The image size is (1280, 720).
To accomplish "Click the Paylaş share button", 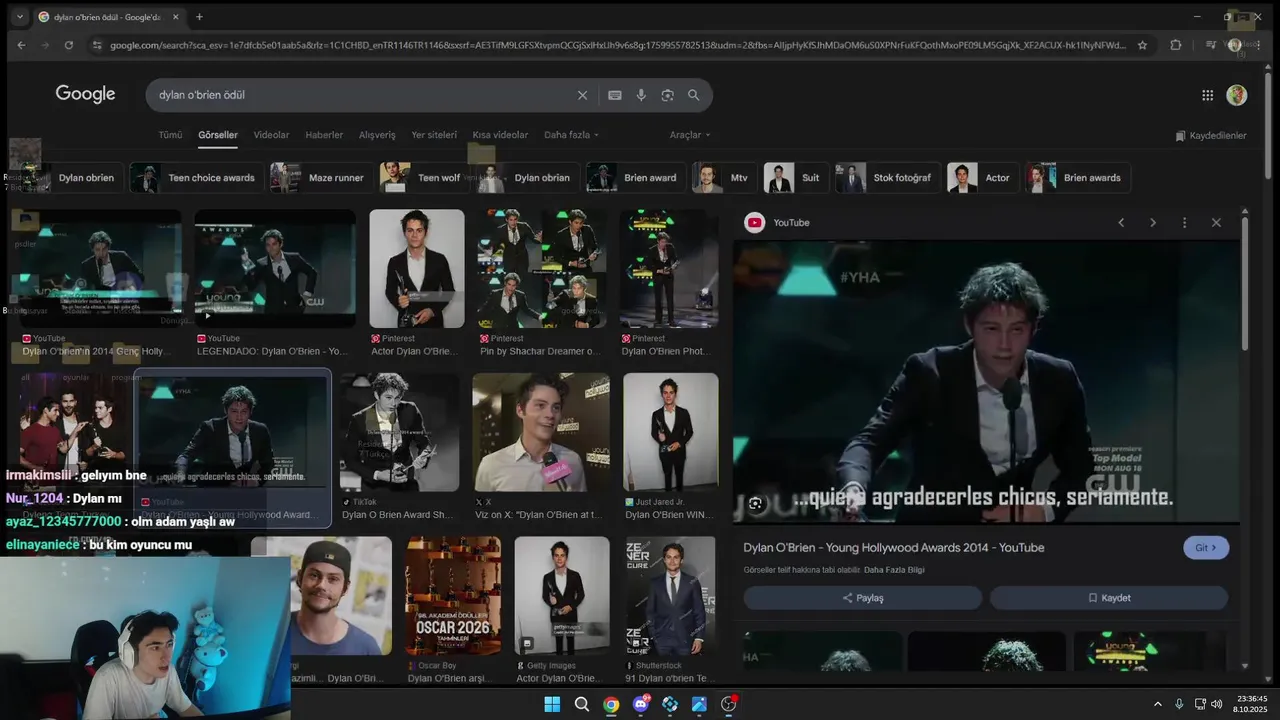I will pyautogui.click(x=863, y=598).
